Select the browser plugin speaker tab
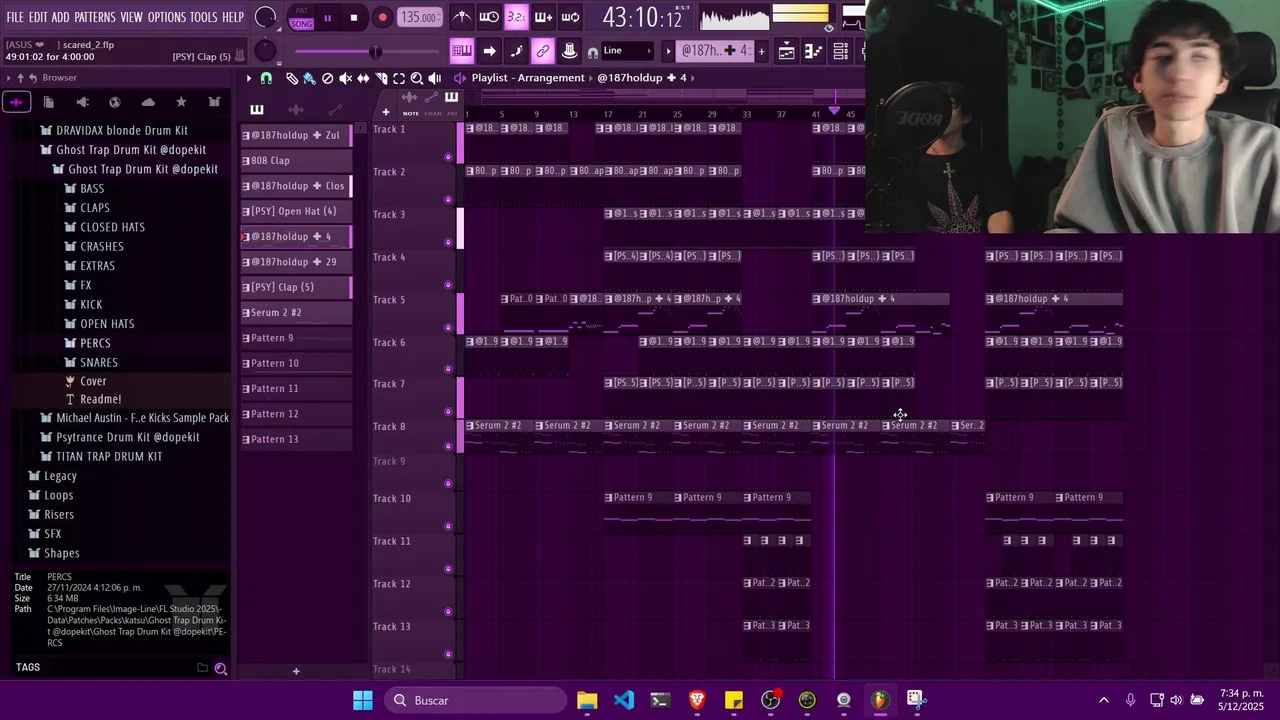 coord(82,102)
